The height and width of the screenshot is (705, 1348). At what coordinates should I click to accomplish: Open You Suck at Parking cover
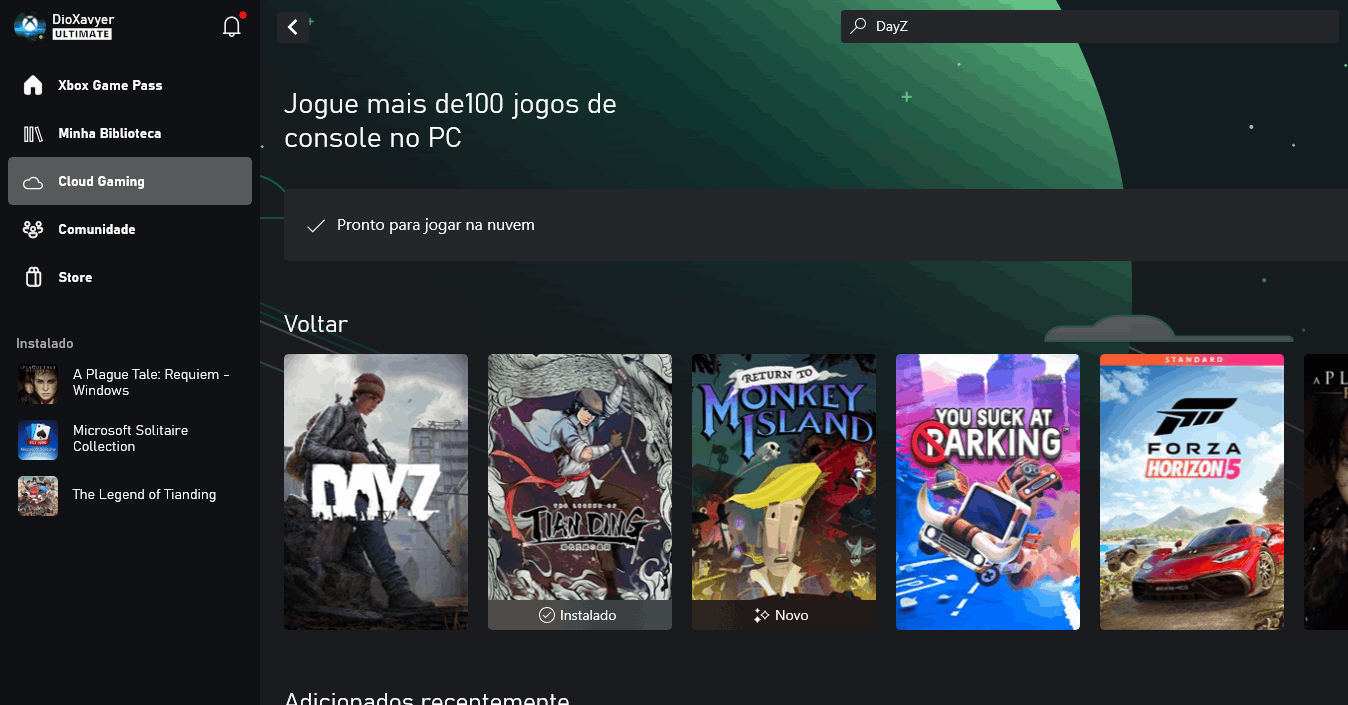988,492
